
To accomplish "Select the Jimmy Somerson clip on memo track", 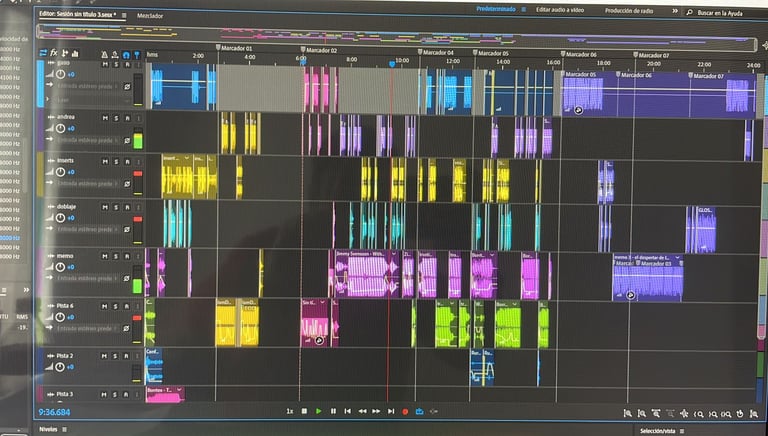I will click(x=367, y=274).
